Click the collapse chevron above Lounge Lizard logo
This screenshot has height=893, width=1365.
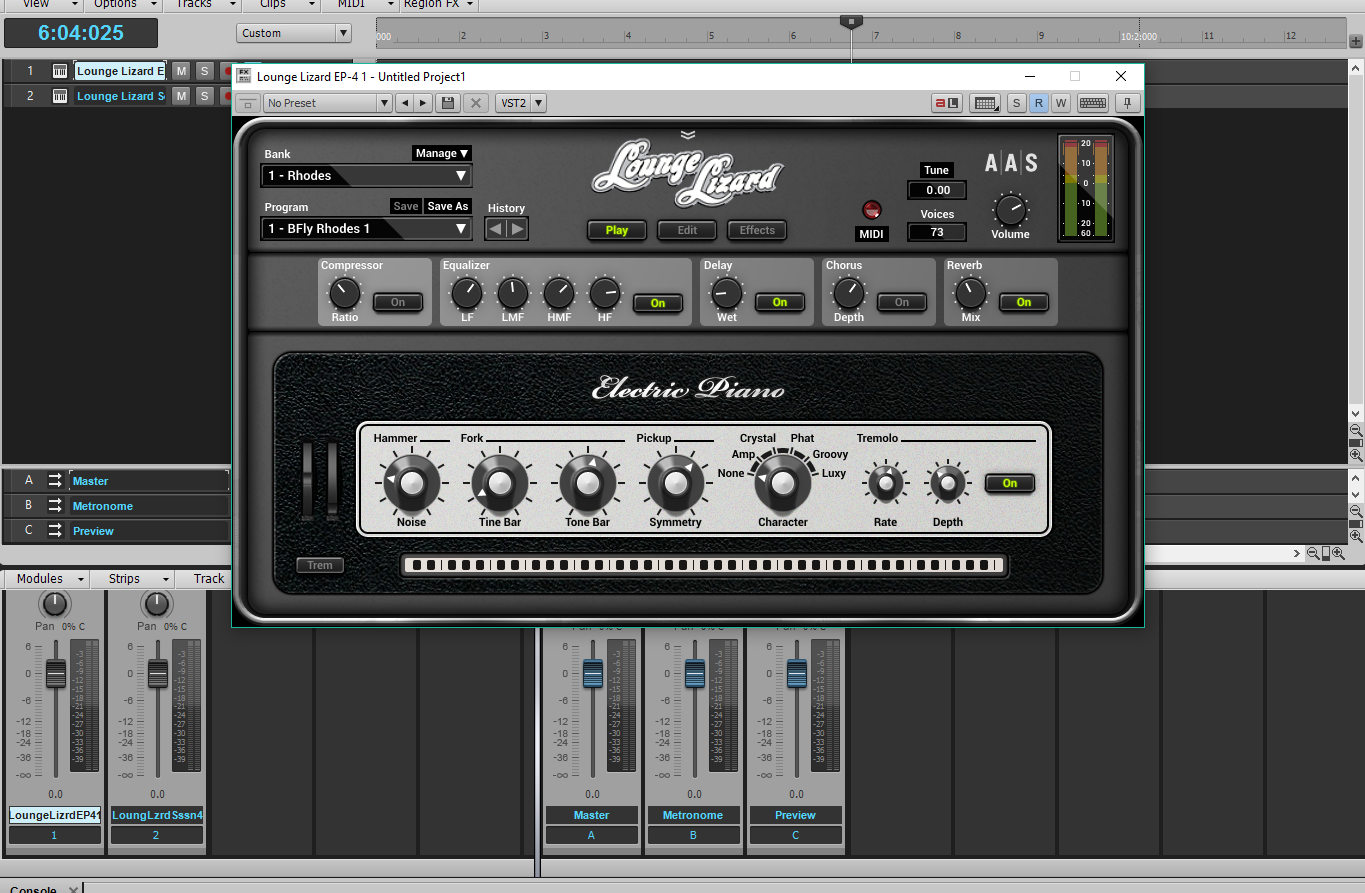tap(687, 135)
